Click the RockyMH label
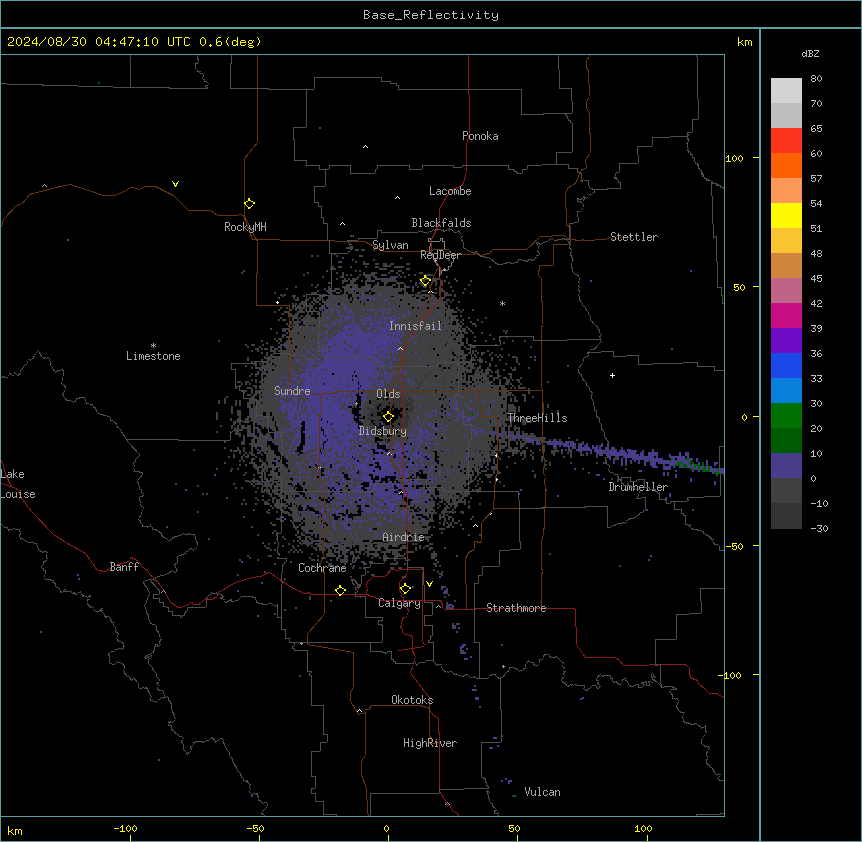 pos(245,227)
